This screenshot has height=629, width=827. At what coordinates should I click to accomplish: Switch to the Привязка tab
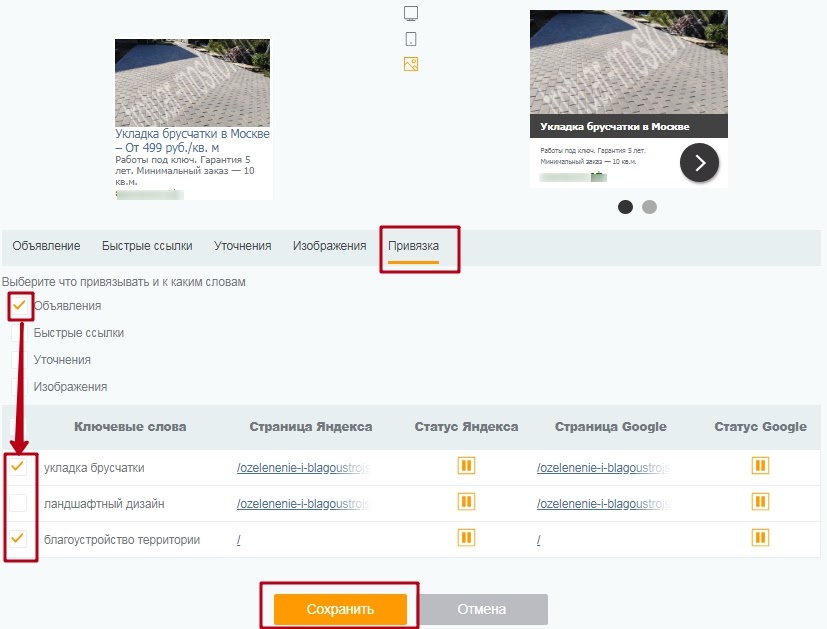[413, 246]
